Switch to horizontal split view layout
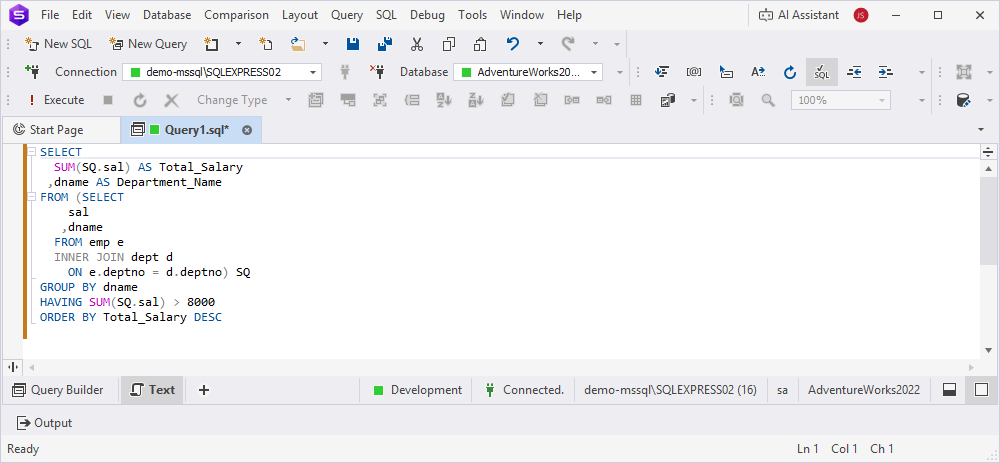Image resolution: width=1000 pixels, height=463 pixels. click(949, 390)
